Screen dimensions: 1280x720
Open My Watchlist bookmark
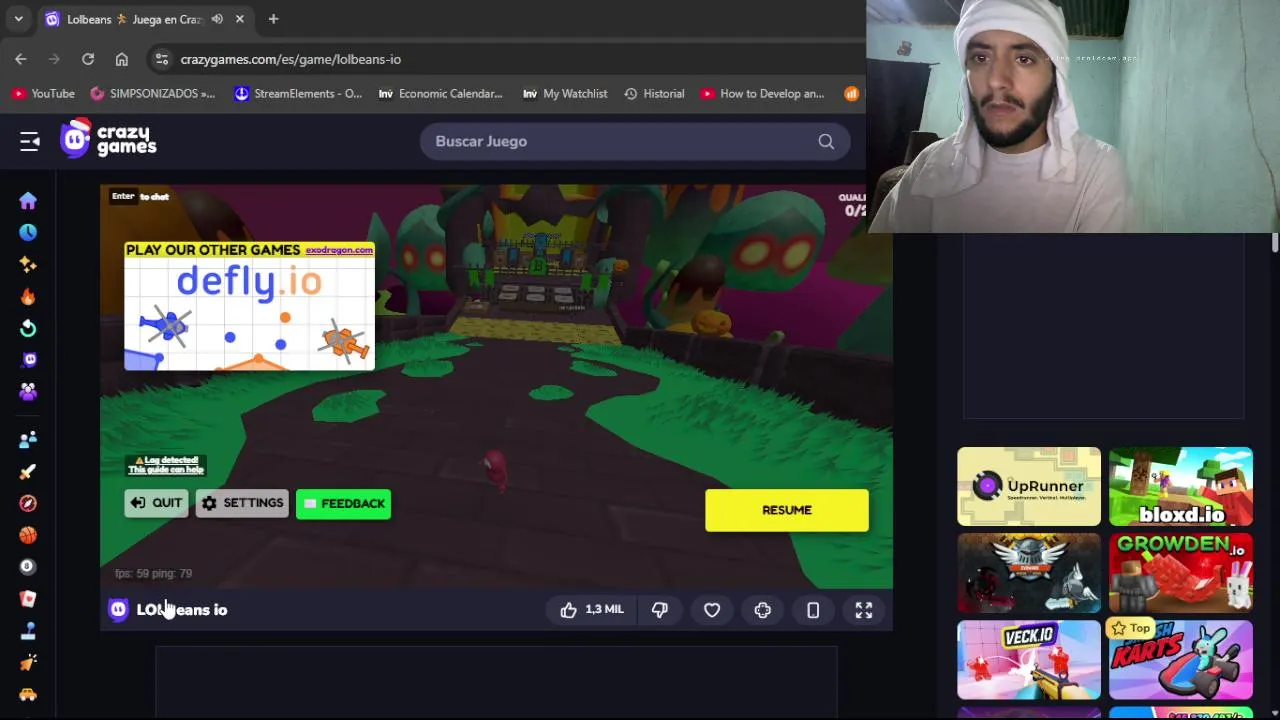pos(565,94)
